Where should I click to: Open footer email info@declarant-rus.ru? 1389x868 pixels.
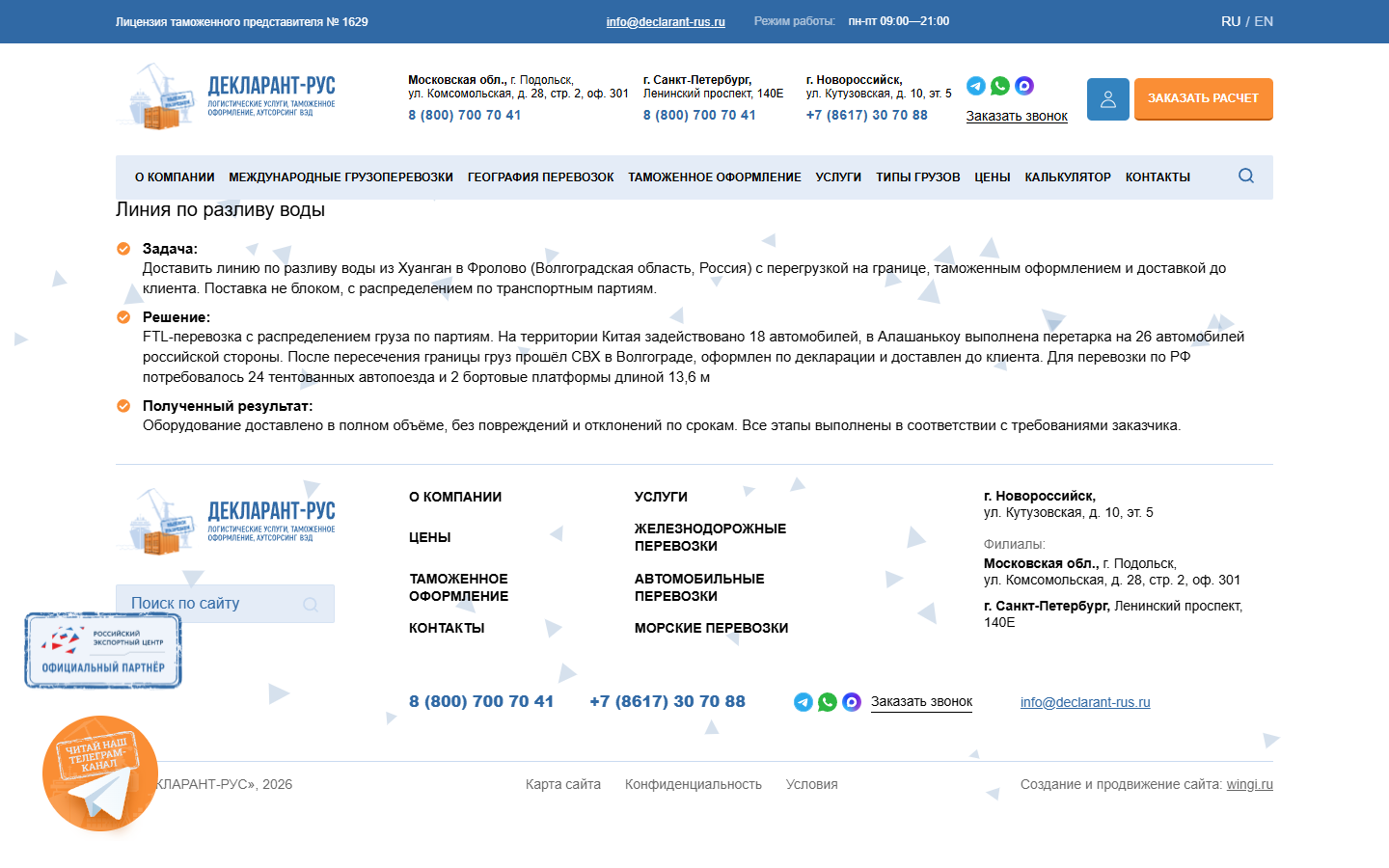1085,702
